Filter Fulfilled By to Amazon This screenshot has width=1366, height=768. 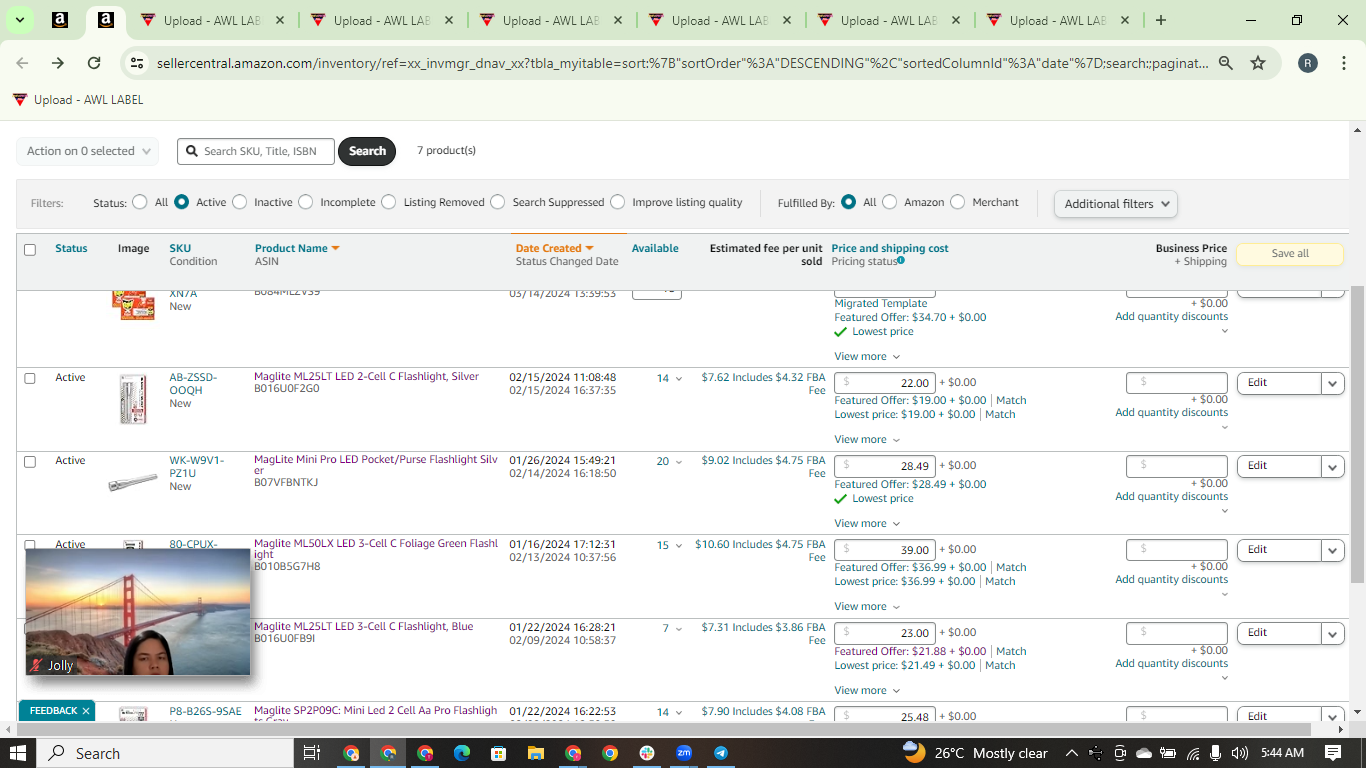[x=890, y=202]
